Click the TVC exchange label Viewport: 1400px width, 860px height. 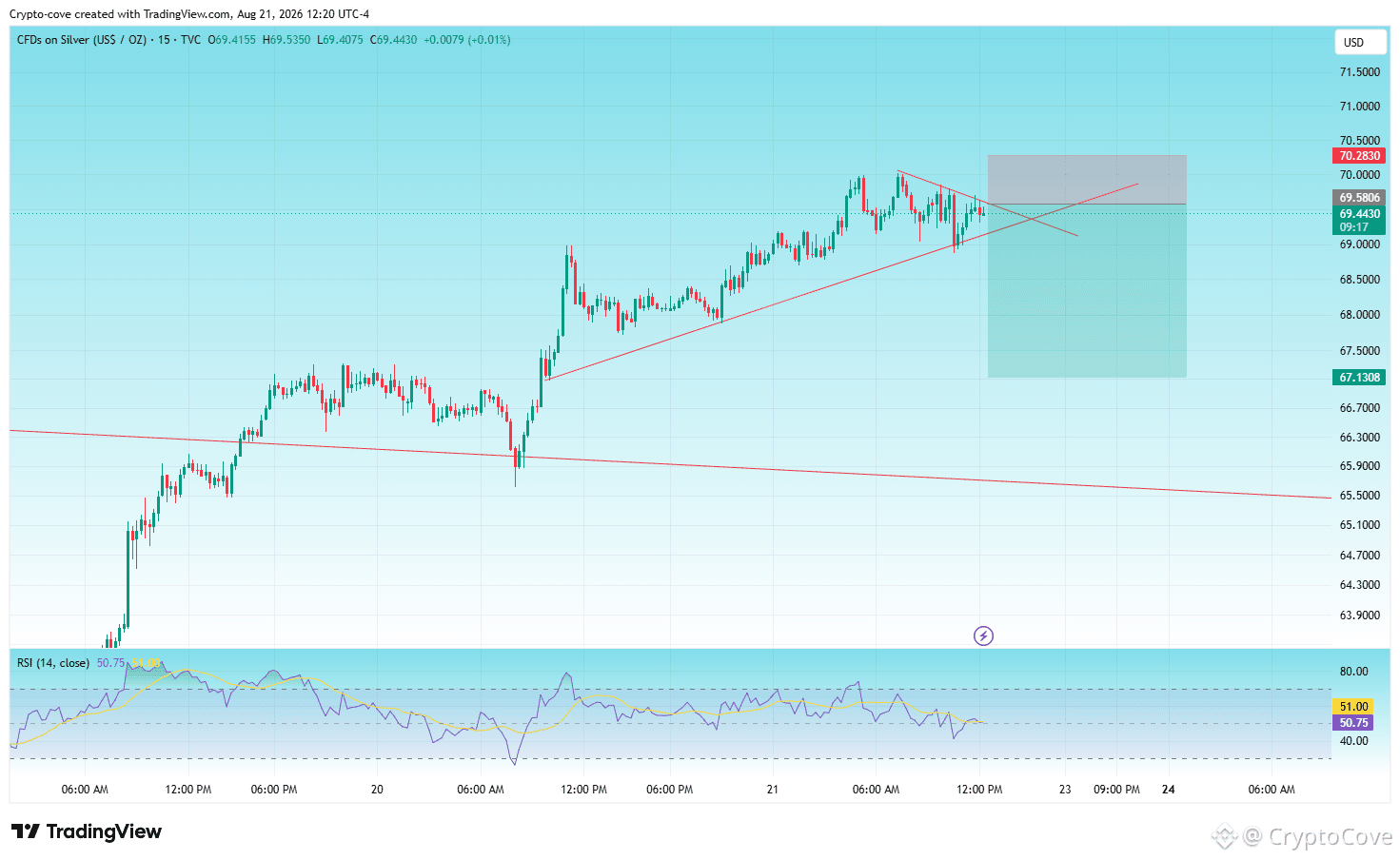pos(190,40)
